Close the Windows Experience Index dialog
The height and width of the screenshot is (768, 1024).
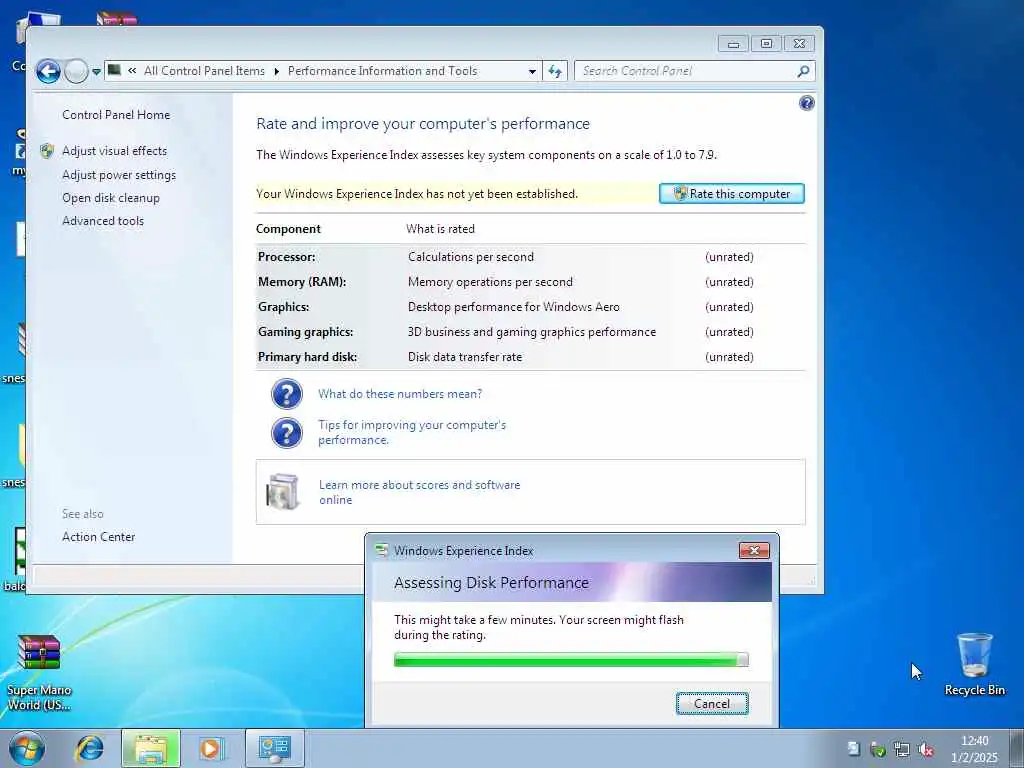coord(754,551)
